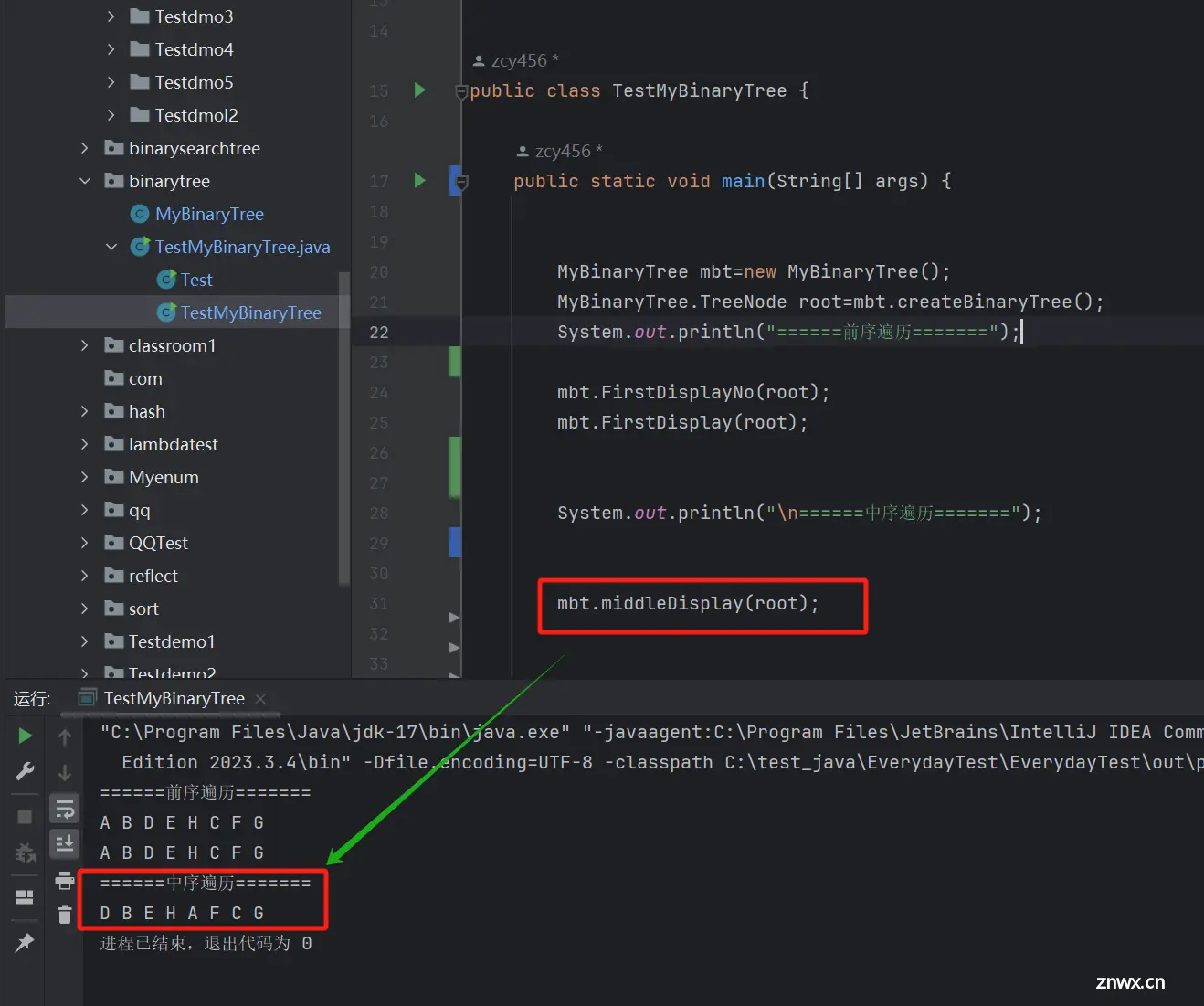The image size is (1204, 1006).
Task: Run class from line 15 gutter arrow
Action: click(x=420, y=90)
